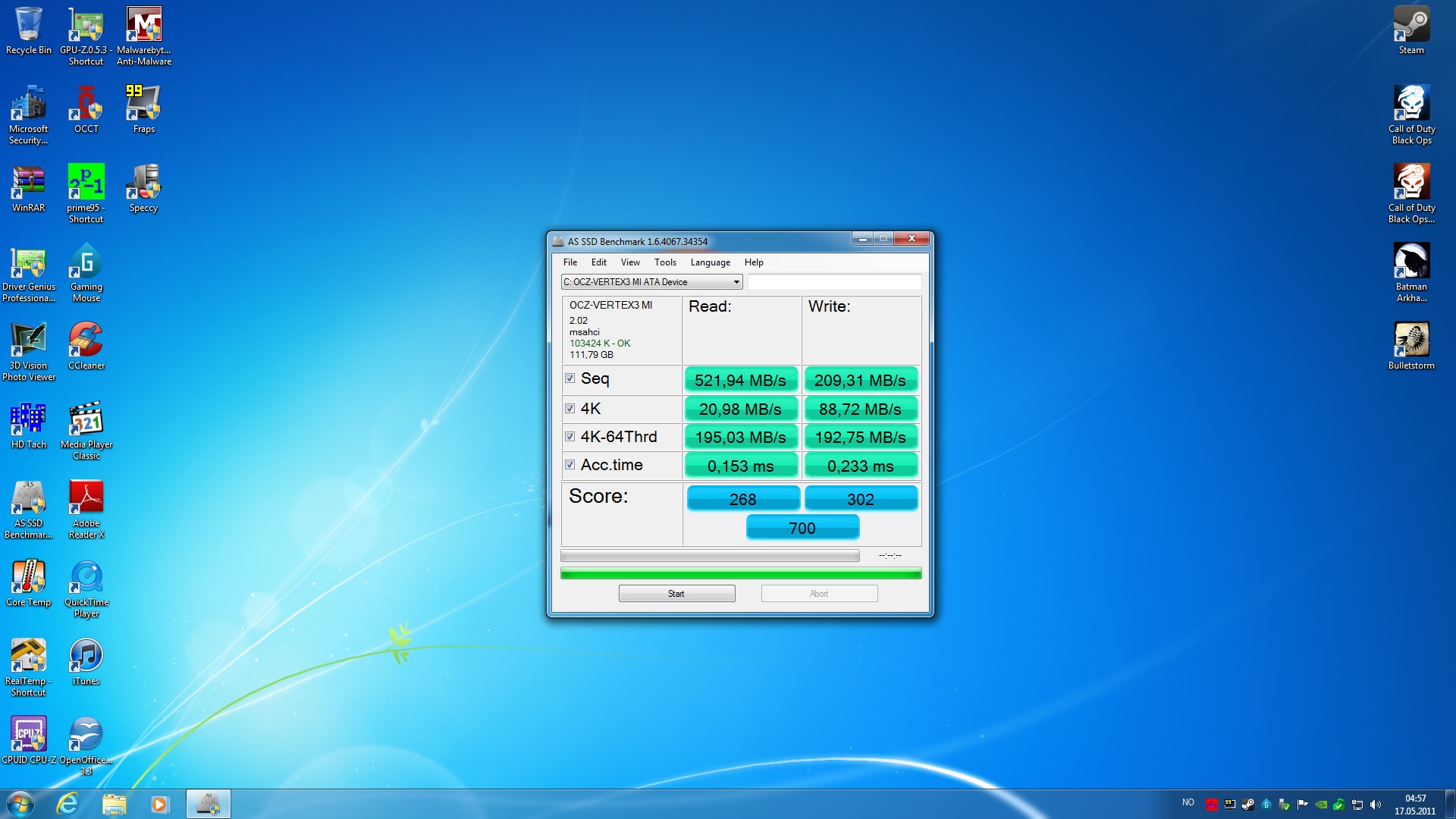Click the volume speaker tray icon
The height and width of the screenshot is (819, 1456).
coord(1376,805)
